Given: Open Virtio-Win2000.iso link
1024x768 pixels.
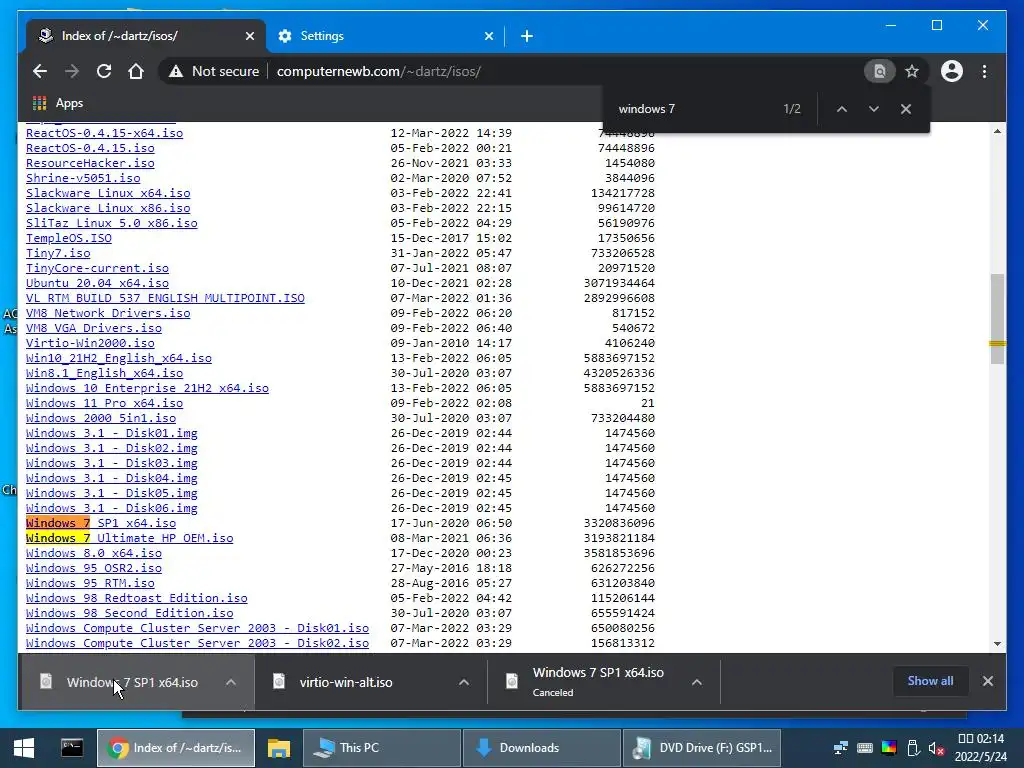Looking at the screenshot, I should coord(90,344).
